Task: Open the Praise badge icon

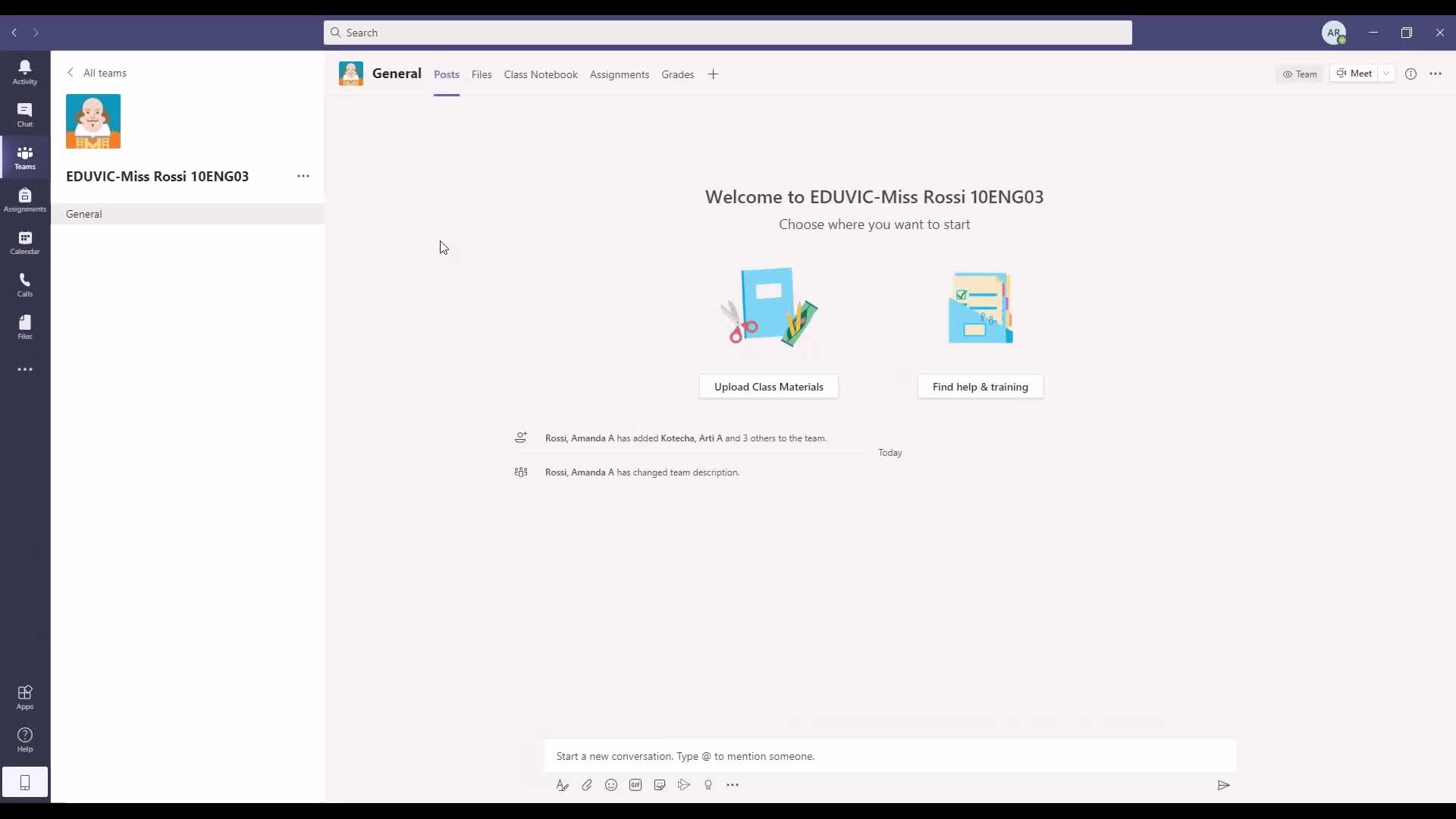Action: tap(708, 785)
